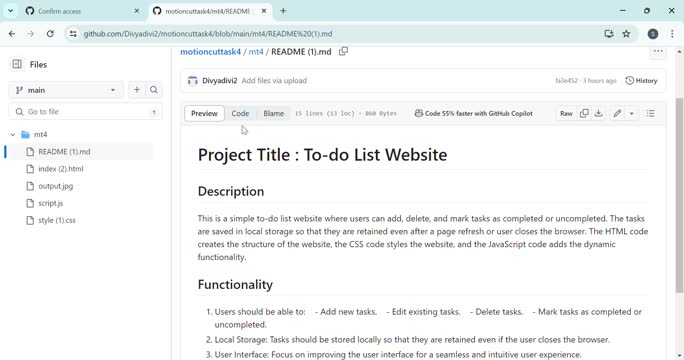Viewport: 684px width, 360px height.
Task: Open script.js in the file tree
Action: tap(51, 203)
